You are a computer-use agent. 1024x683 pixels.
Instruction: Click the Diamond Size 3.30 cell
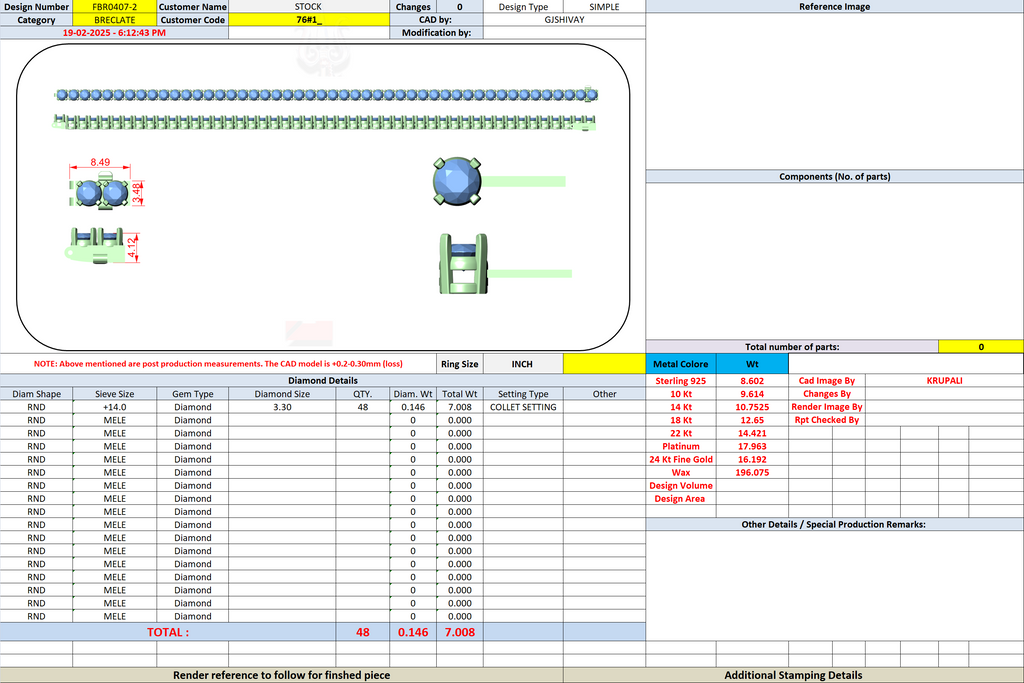(x=282, y=407)
